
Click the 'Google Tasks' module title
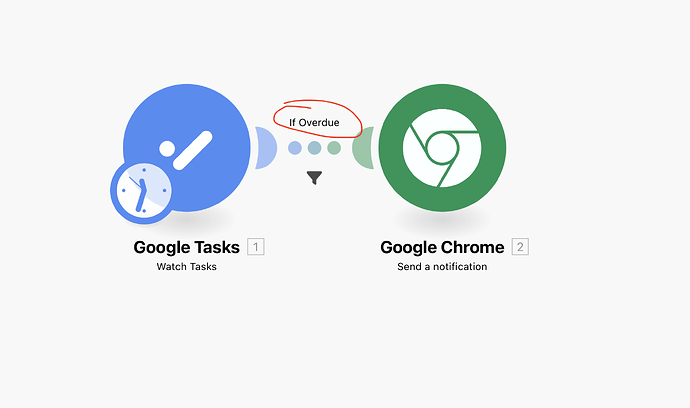point(187,247)
